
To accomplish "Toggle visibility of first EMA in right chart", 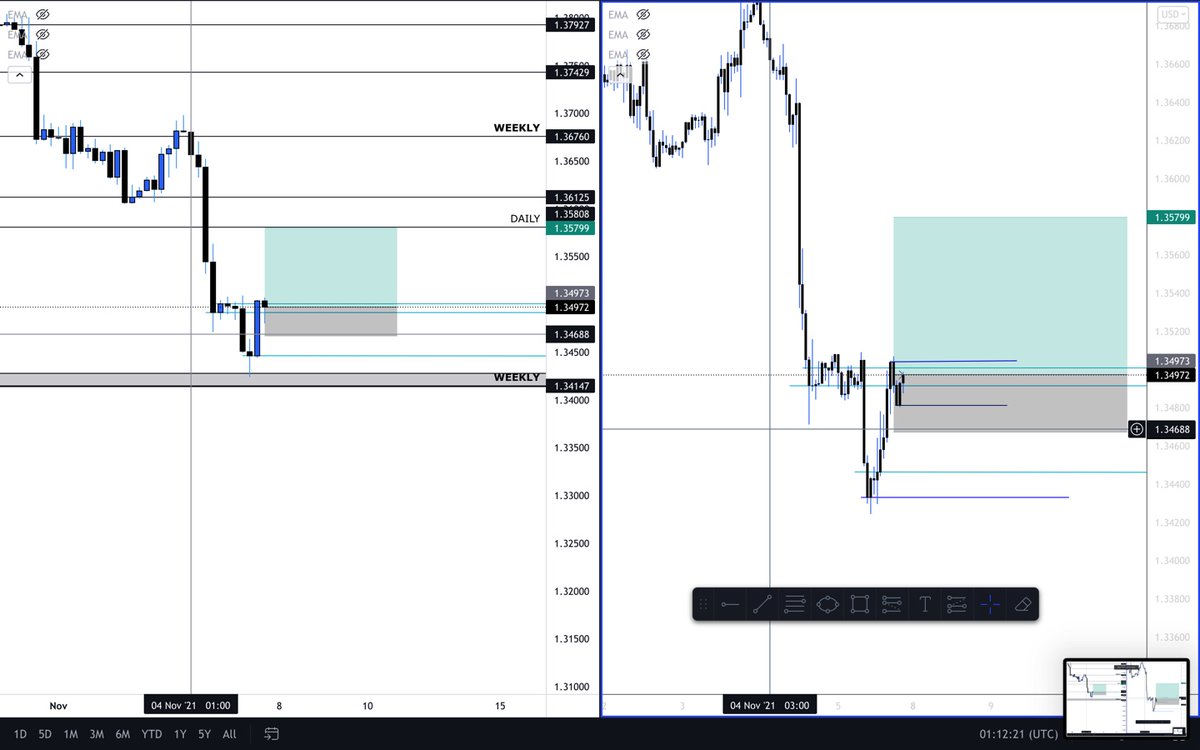I will point(643,15).
